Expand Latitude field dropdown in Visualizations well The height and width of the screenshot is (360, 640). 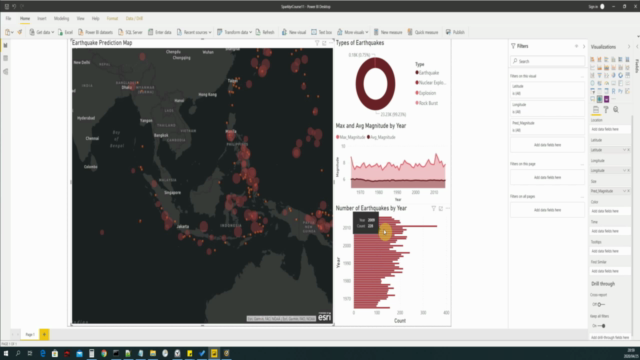624,150
